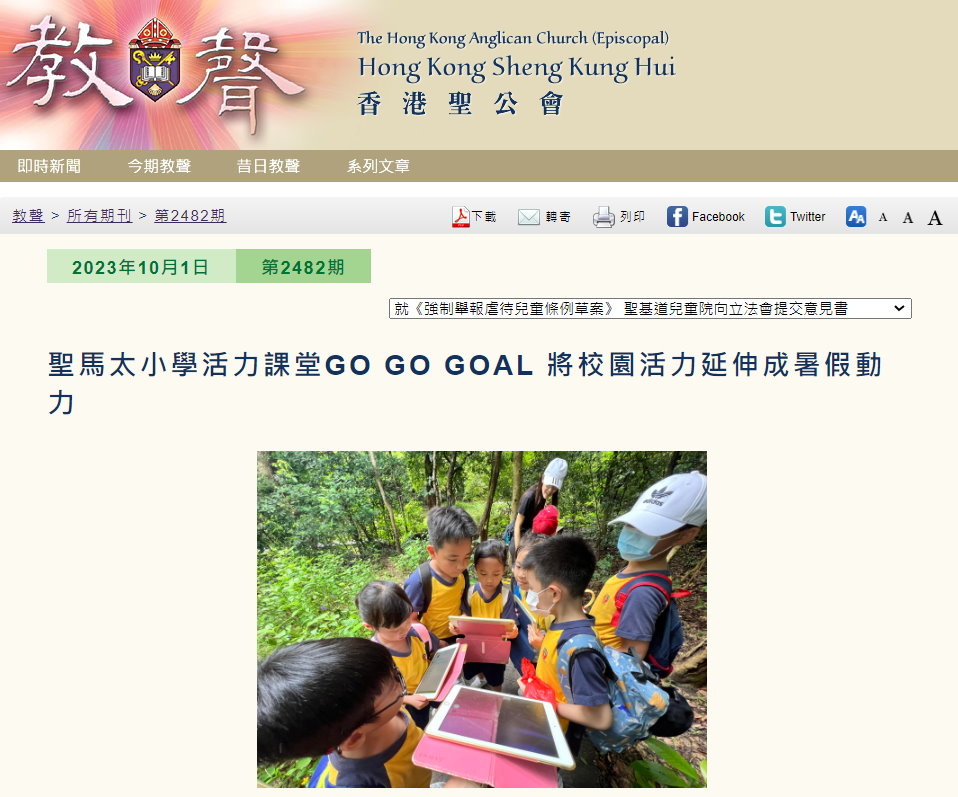The height and width of the screenshot is (797, 958).
Task: Select the largest text size A
Action: [935, 218]
